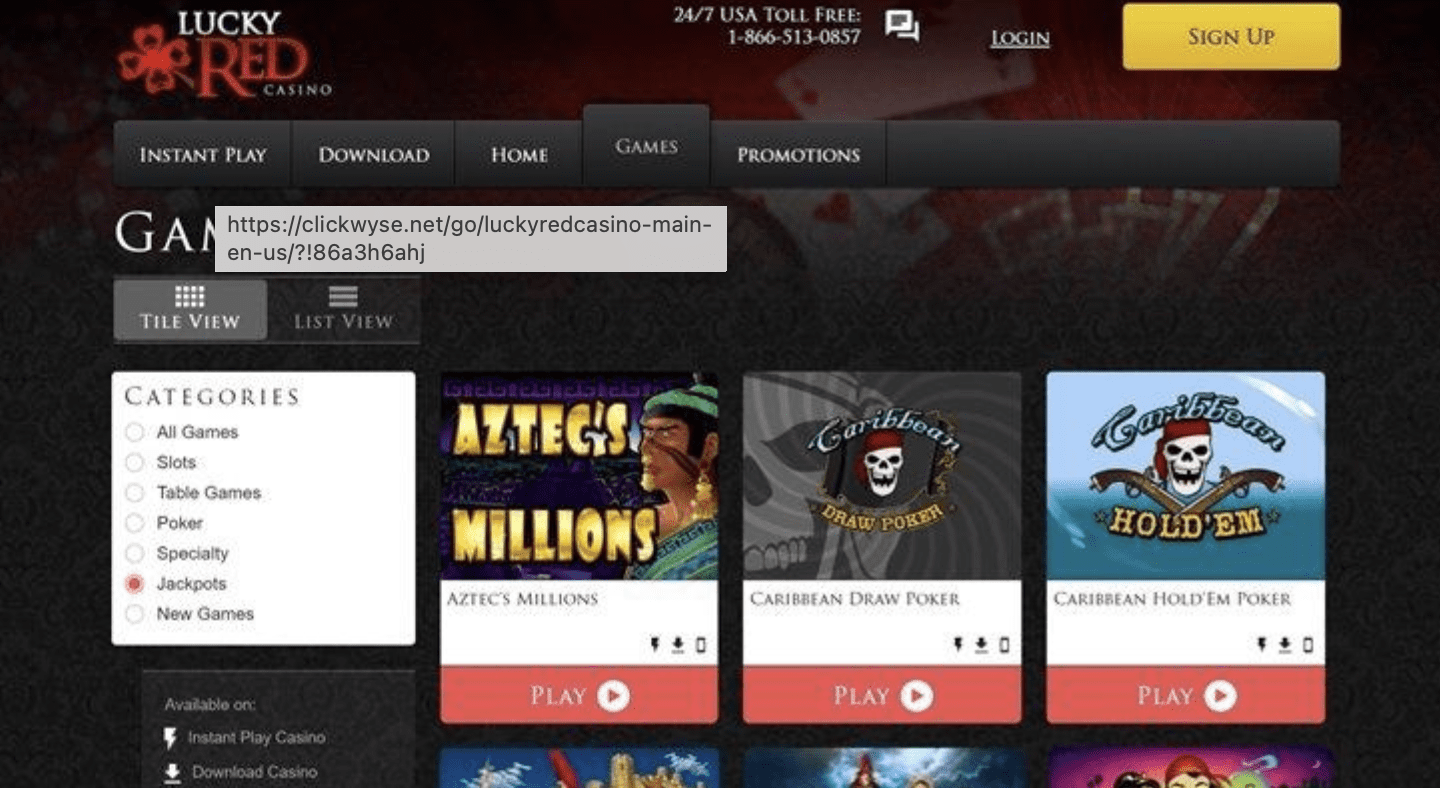Switch to List View lines icon
1440x788 pixels.
(343, 297)
